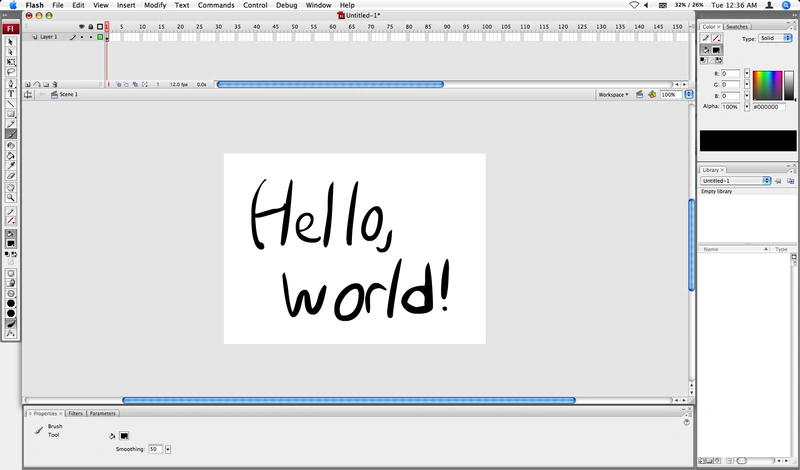Click the Edit Symbols icon
800x470 pixels.
pos(651,94)
